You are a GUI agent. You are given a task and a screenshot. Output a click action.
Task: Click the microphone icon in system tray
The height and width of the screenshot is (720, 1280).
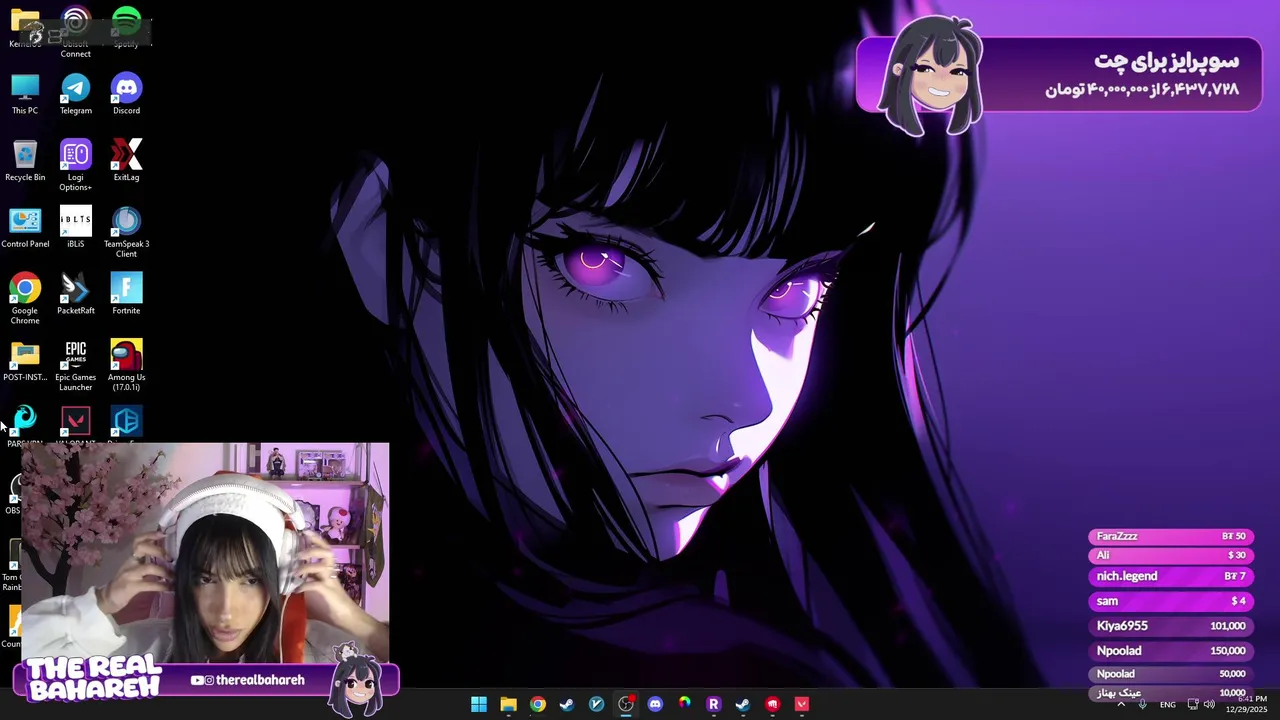click(x=1143, y=704)
